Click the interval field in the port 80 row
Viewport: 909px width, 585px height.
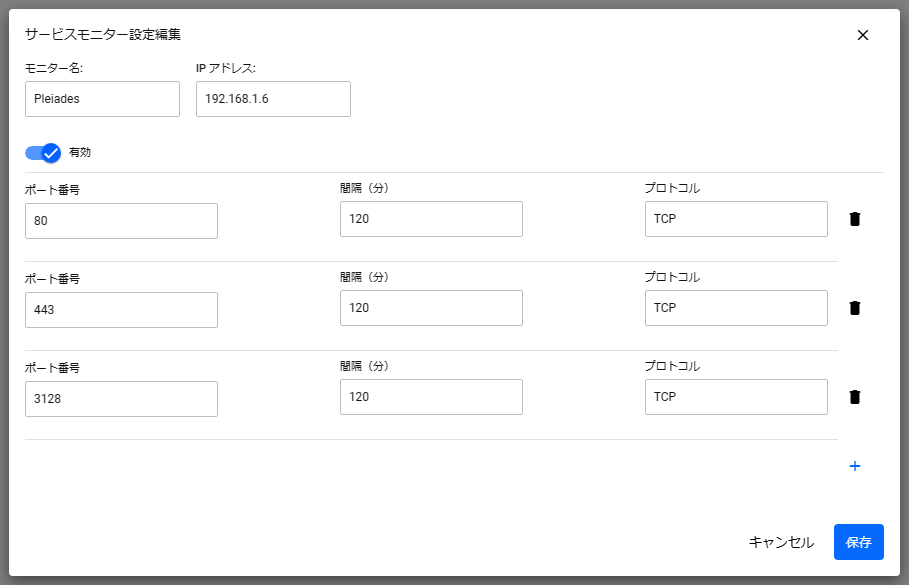tap(431, 219)
